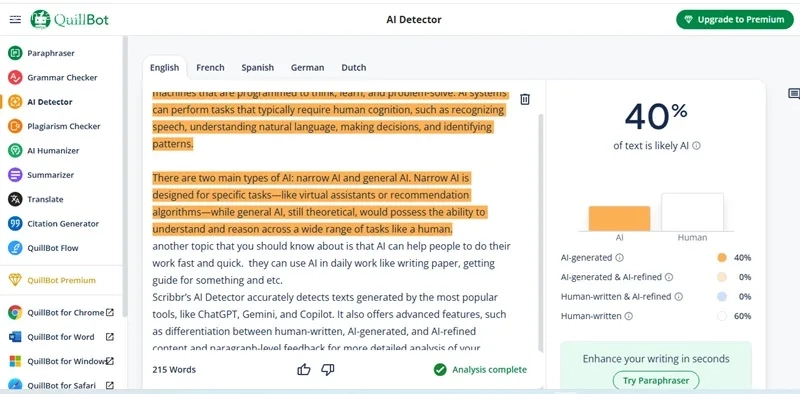800x394 pixels.
Task: Click the QuillBot Premium diamond icon
Action: tap(15, 280)
